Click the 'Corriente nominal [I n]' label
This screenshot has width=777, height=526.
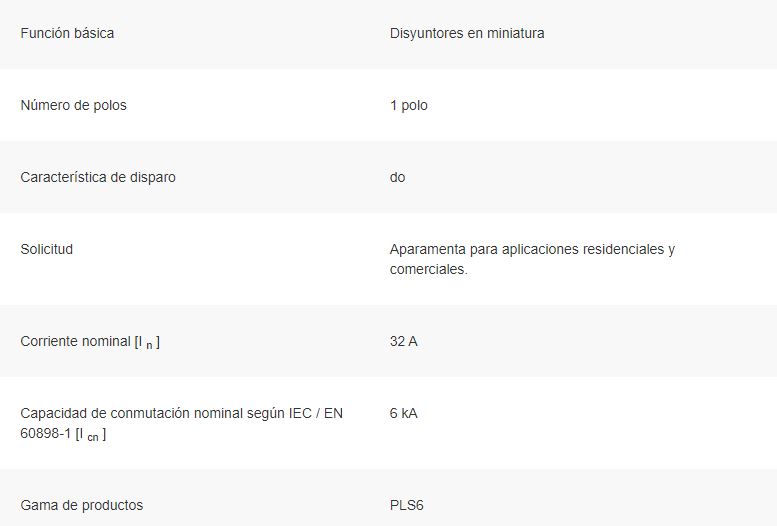coord(90,342)
